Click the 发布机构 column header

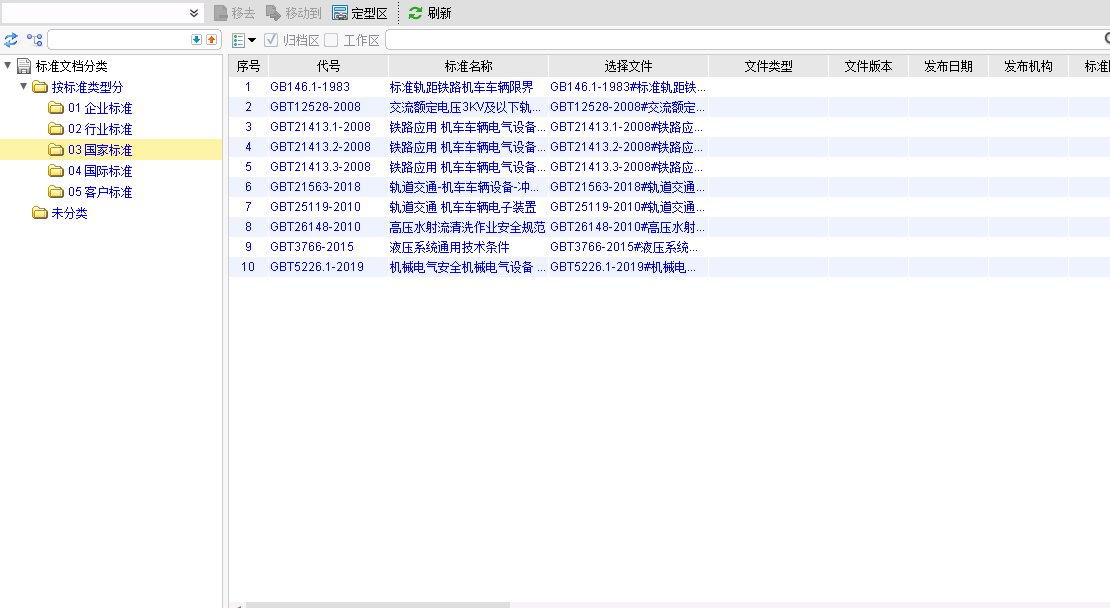(1028, 66)
